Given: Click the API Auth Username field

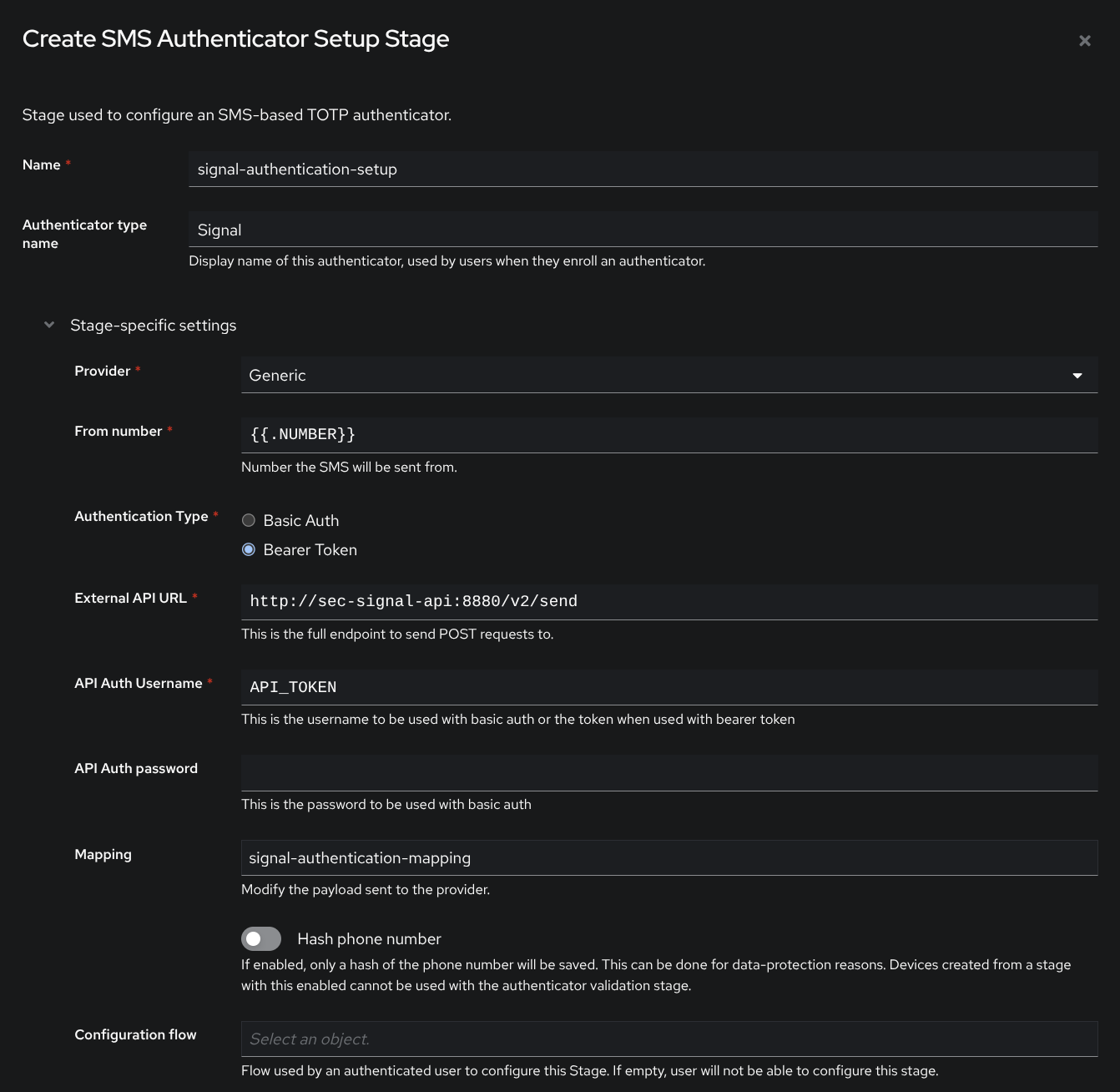Looking at the screenshot, I should (x=668, y=687).
